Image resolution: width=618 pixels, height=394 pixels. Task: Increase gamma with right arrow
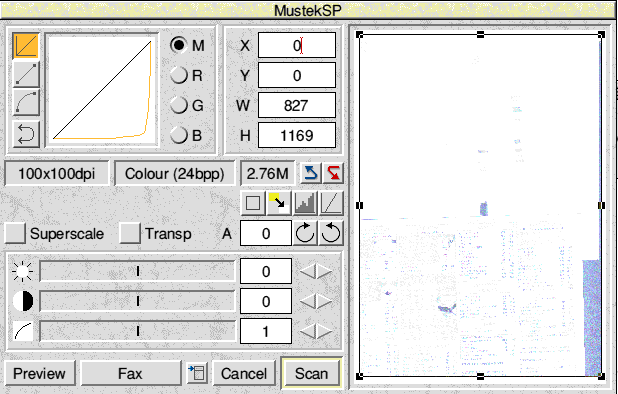(x=324, y=331)
